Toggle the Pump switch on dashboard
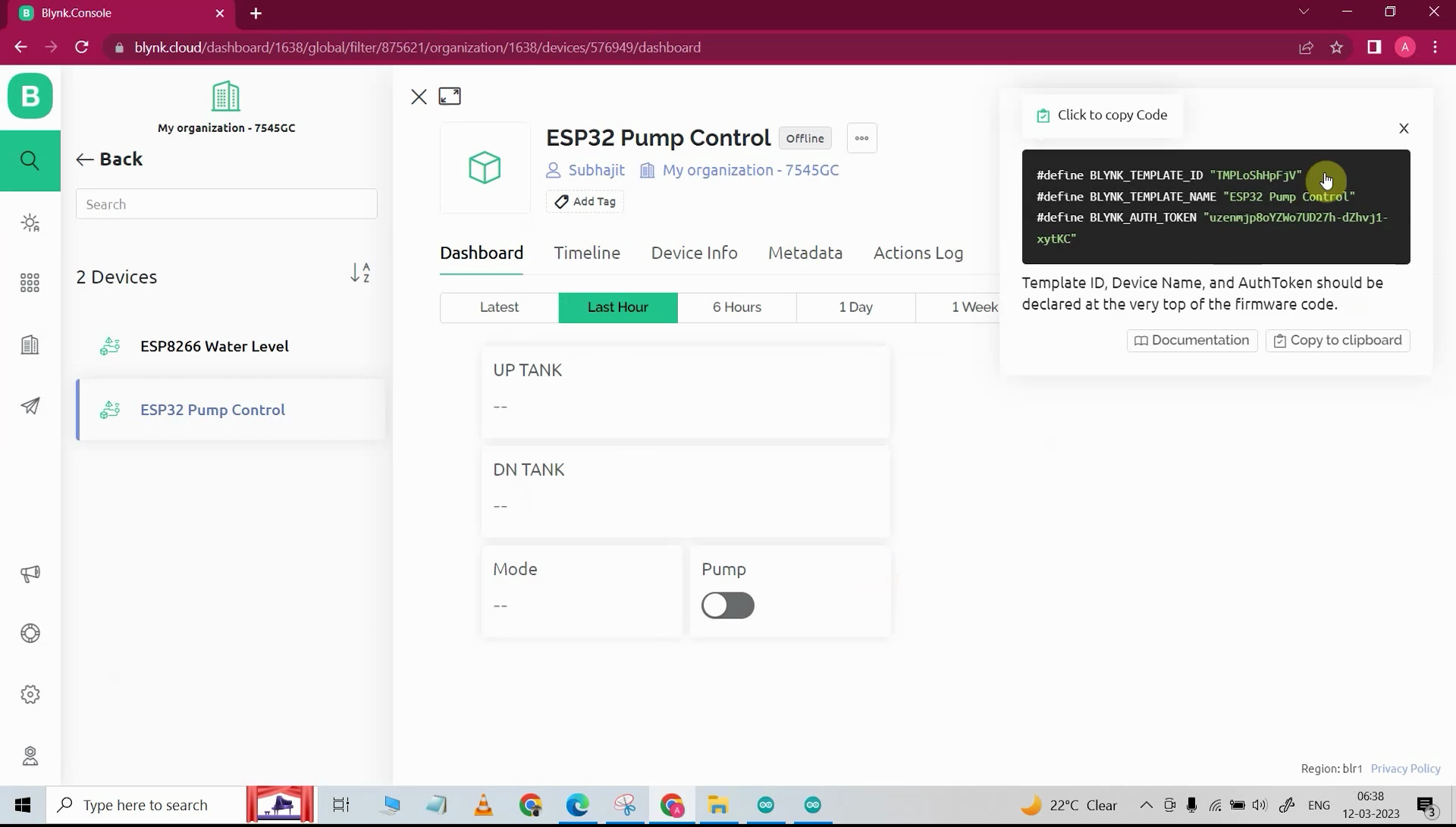The height and width of the screenshot is (827, 1456). [x=727, y=605]
